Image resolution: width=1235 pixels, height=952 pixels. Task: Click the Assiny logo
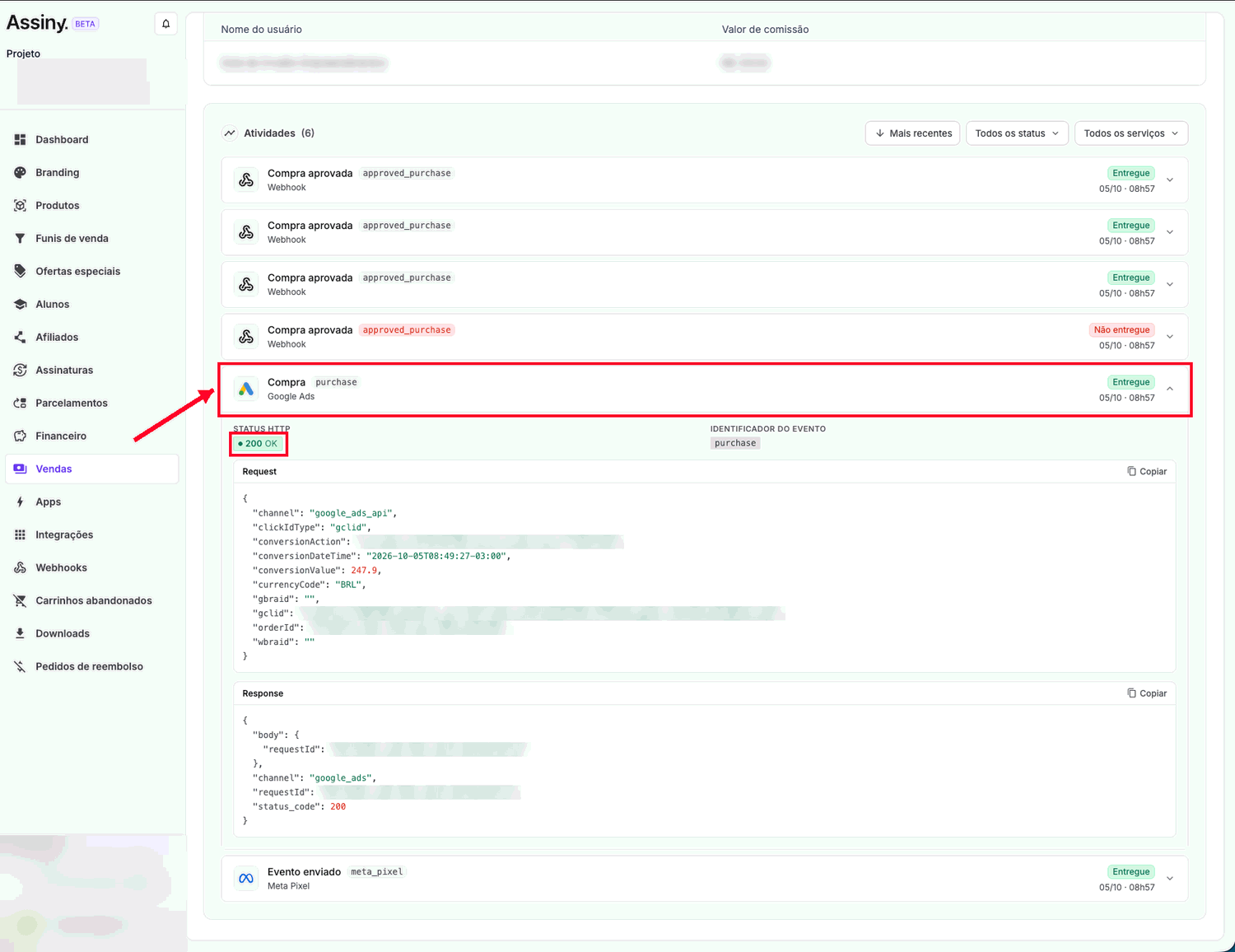pos(37,23)
